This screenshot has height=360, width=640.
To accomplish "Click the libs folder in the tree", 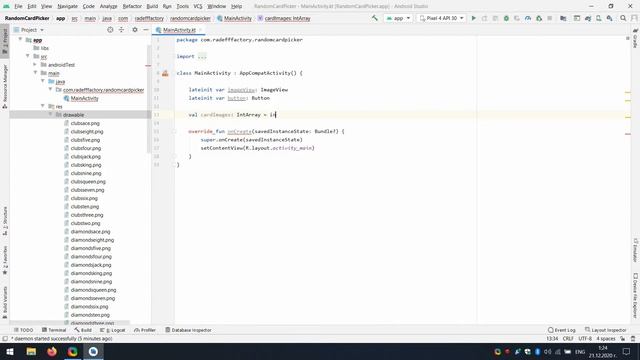I will (44, 48).
